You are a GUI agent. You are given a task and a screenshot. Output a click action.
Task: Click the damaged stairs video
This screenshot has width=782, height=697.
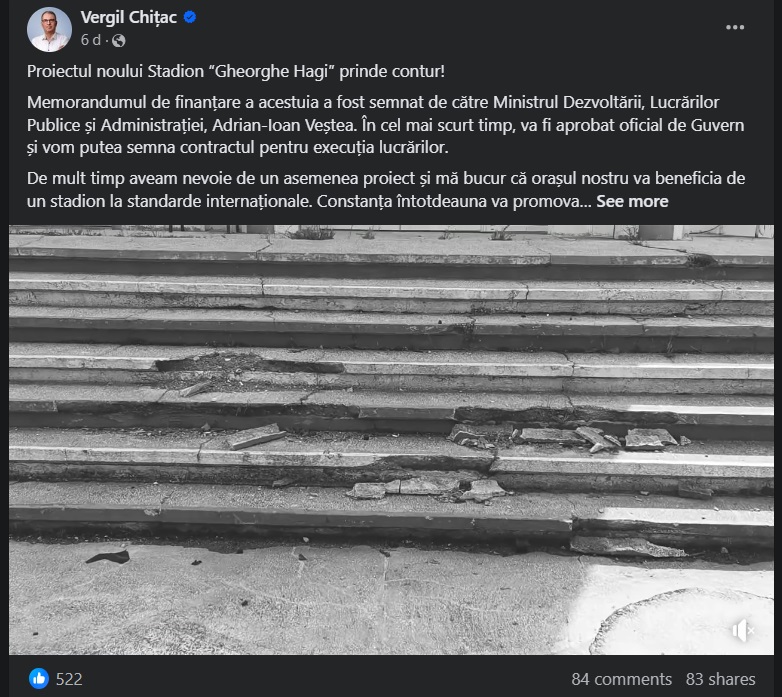[391, 440]
